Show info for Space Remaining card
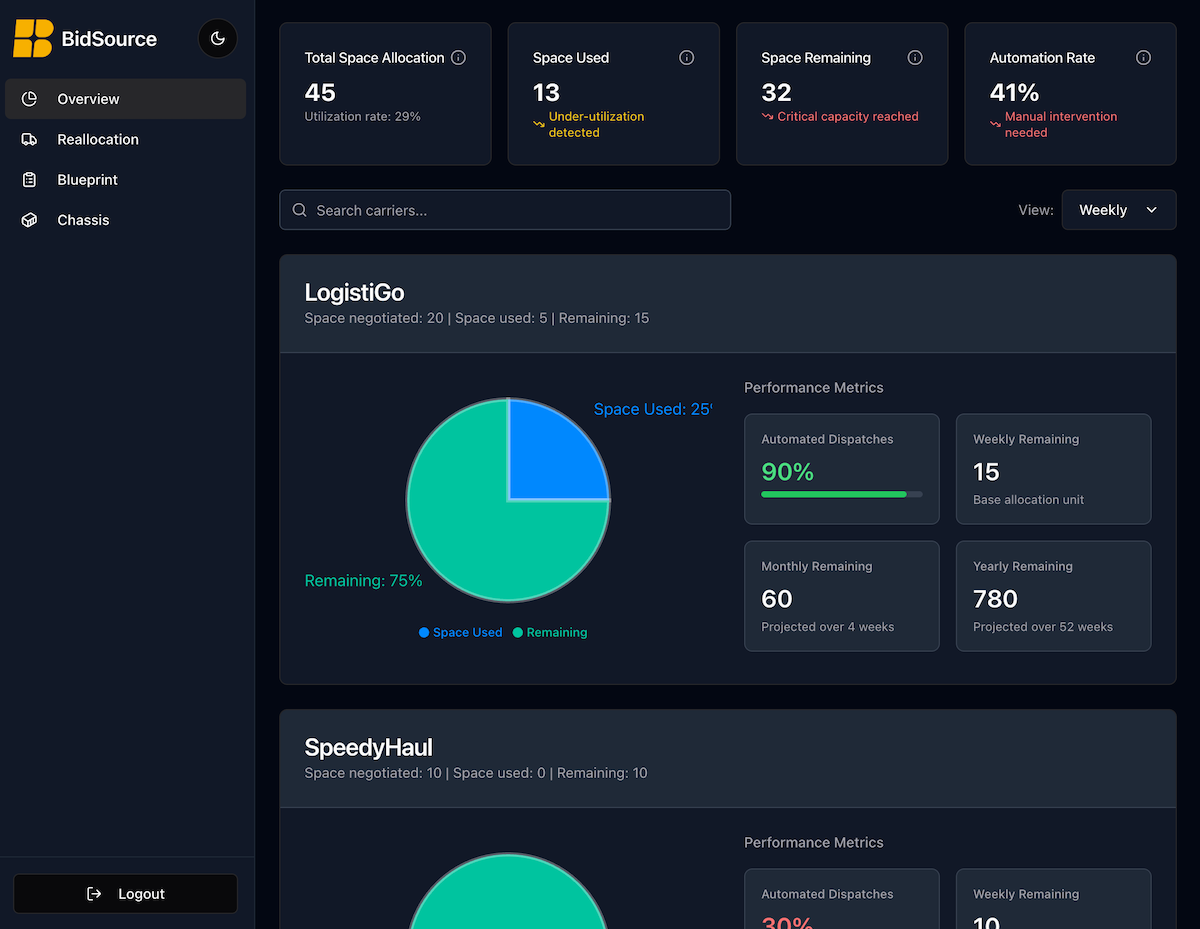 click(915, 58)
